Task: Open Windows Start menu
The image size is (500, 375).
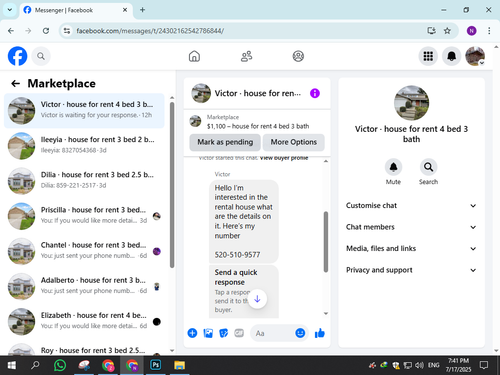Action: (x=12, y=365)
